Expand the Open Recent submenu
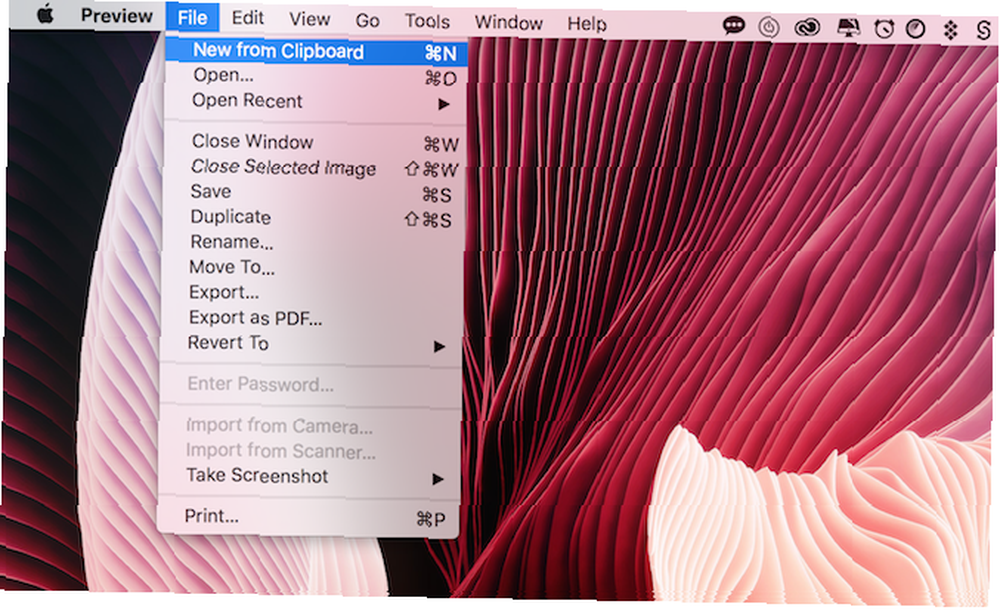Viewport: 1000px width, 610px height. [x=314, y=101]
